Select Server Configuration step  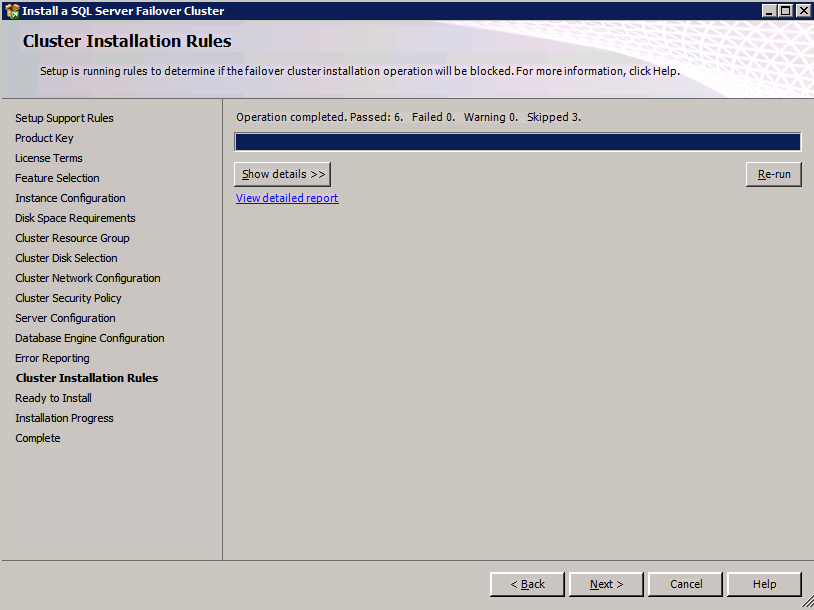point(65,318)
